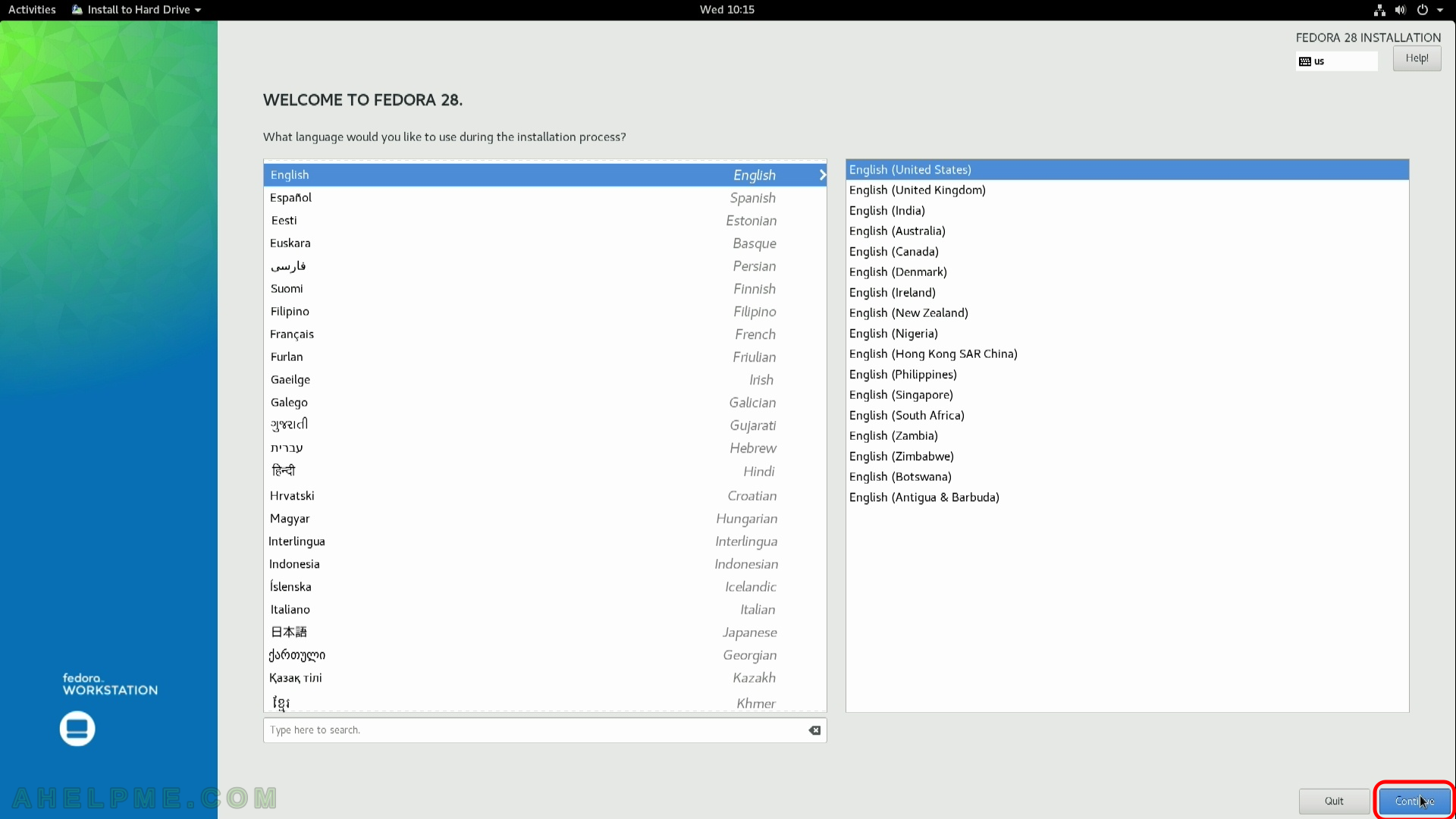The image size is (1456, 819).
Task: Choose English (Nigeria) locale
Action: 1127,334
